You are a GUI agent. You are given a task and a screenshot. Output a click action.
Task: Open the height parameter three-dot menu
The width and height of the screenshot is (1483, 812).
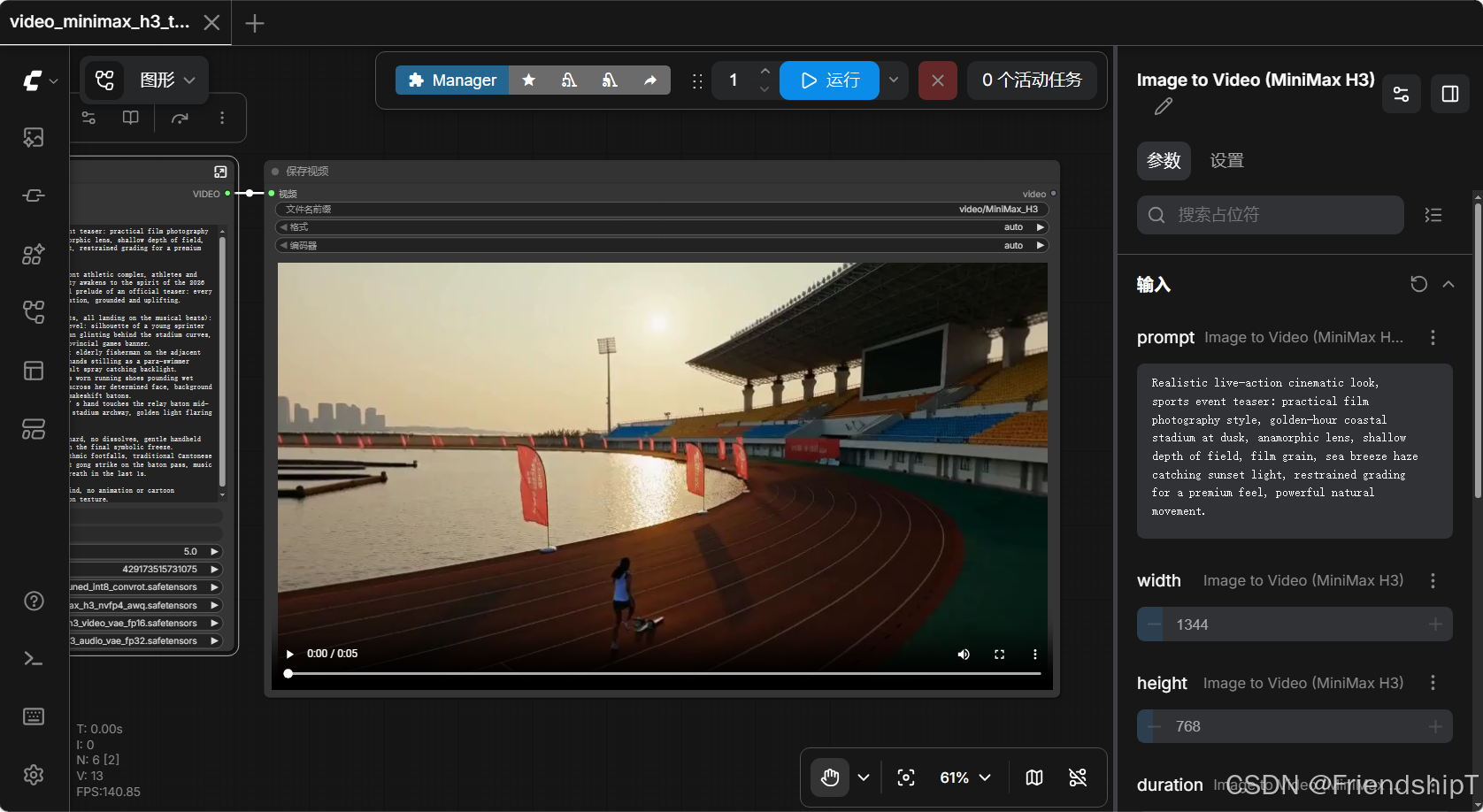(x=1433, y=683)
